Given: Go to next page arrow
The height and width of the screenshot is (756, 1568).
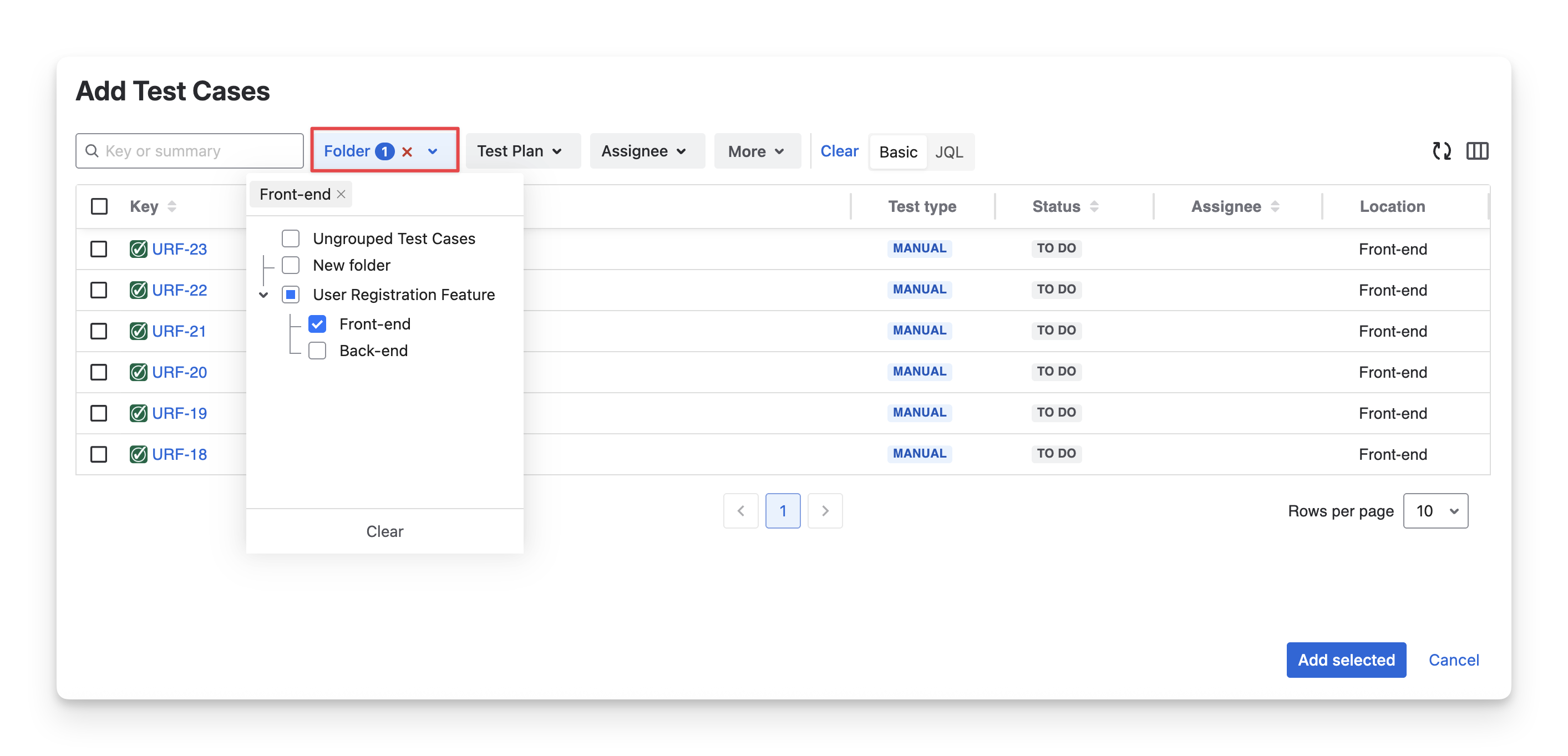Looking at the screenshot, I should click(x=825, y=511).
